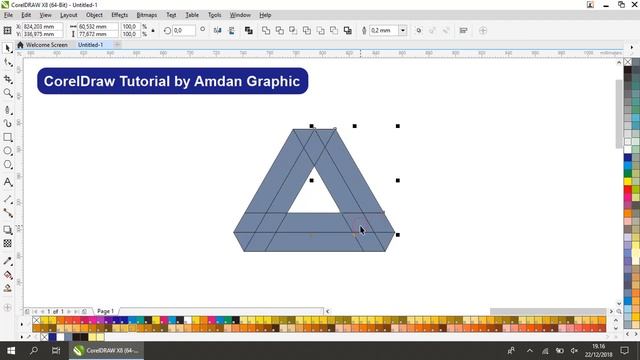Switch to the Untitled-1 document tab
Image resolution: width=640 pixels, height=360 pixels.
pyautogui.click(x=91, y=45)
